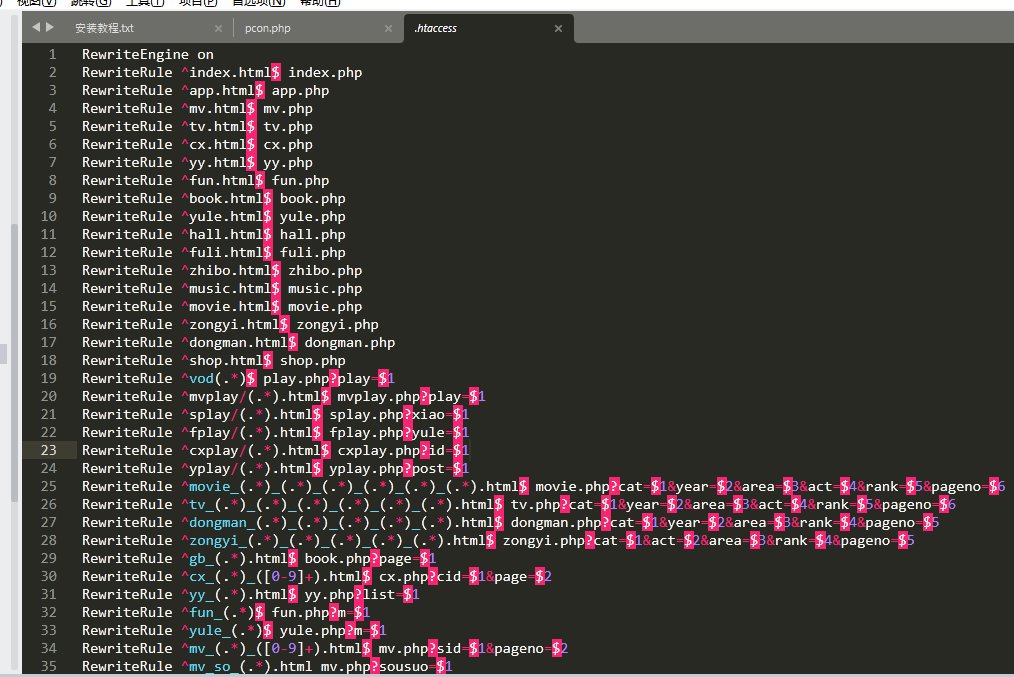Click 'yplay.php?post=$1' text

pos(399,469)
